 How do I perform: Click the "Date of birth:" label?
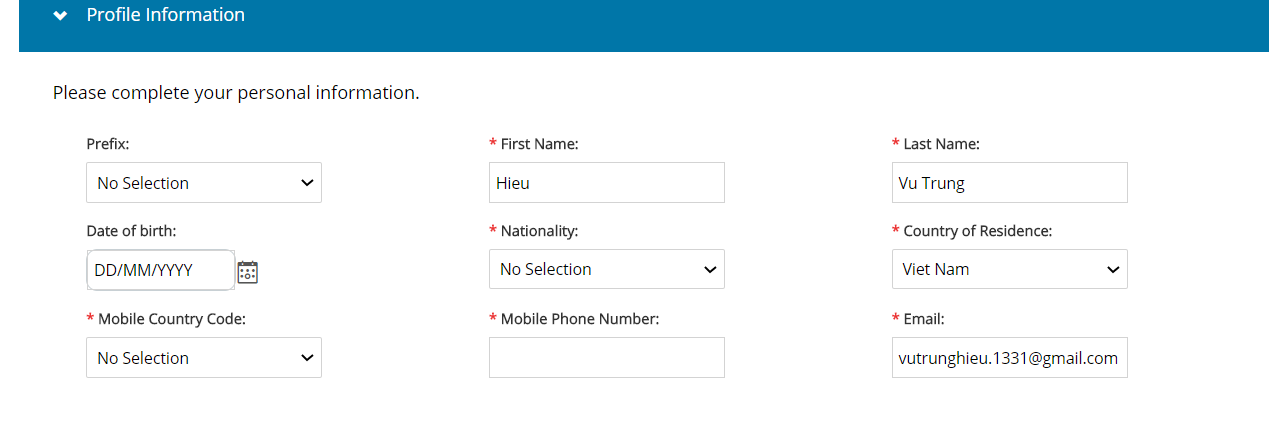click(132, 231)
